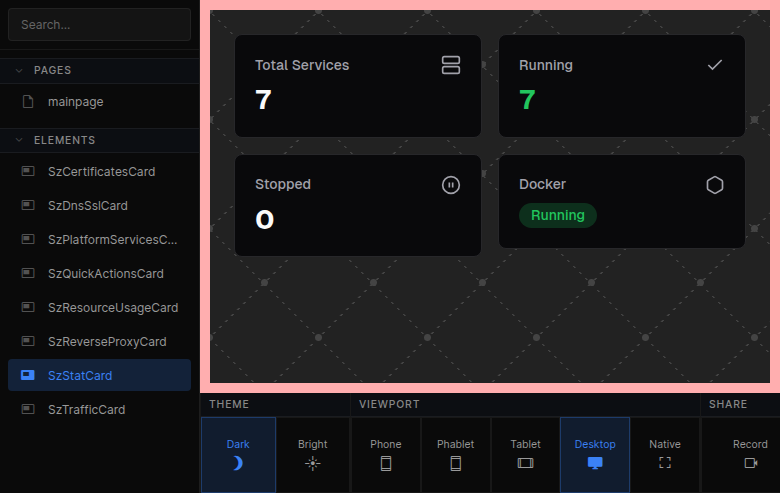Set viewport to Desktop
This screenshot has width=780, height=493.
pos(595,454)
